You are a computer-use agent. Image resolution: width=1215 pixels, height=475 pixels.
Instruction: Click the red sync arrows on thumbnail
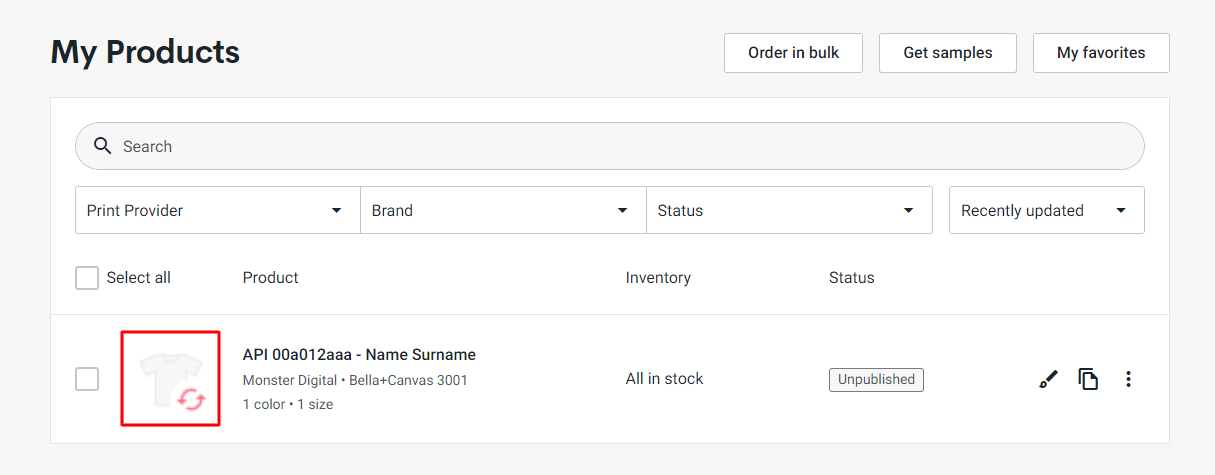pyautogui.click(x=191, y=400)
